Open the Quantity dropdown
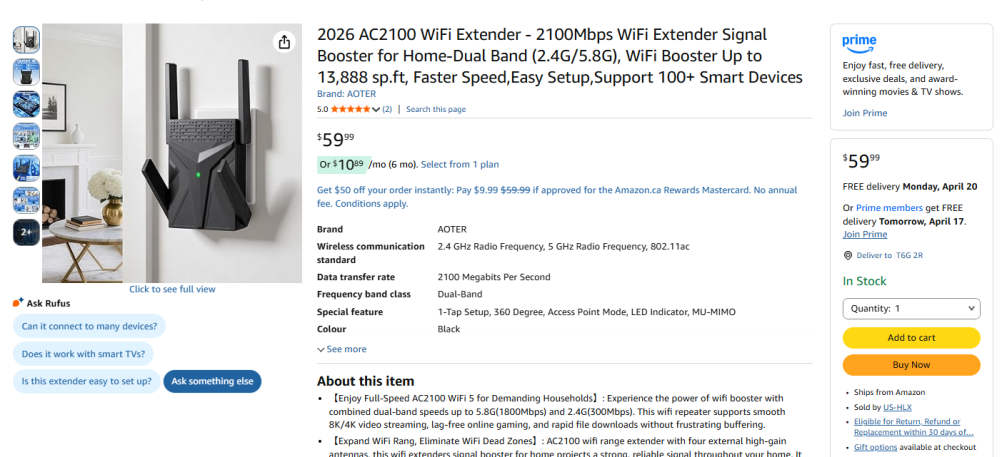The height and width of the screenshot is (457, 1002). tap(911, 309)
